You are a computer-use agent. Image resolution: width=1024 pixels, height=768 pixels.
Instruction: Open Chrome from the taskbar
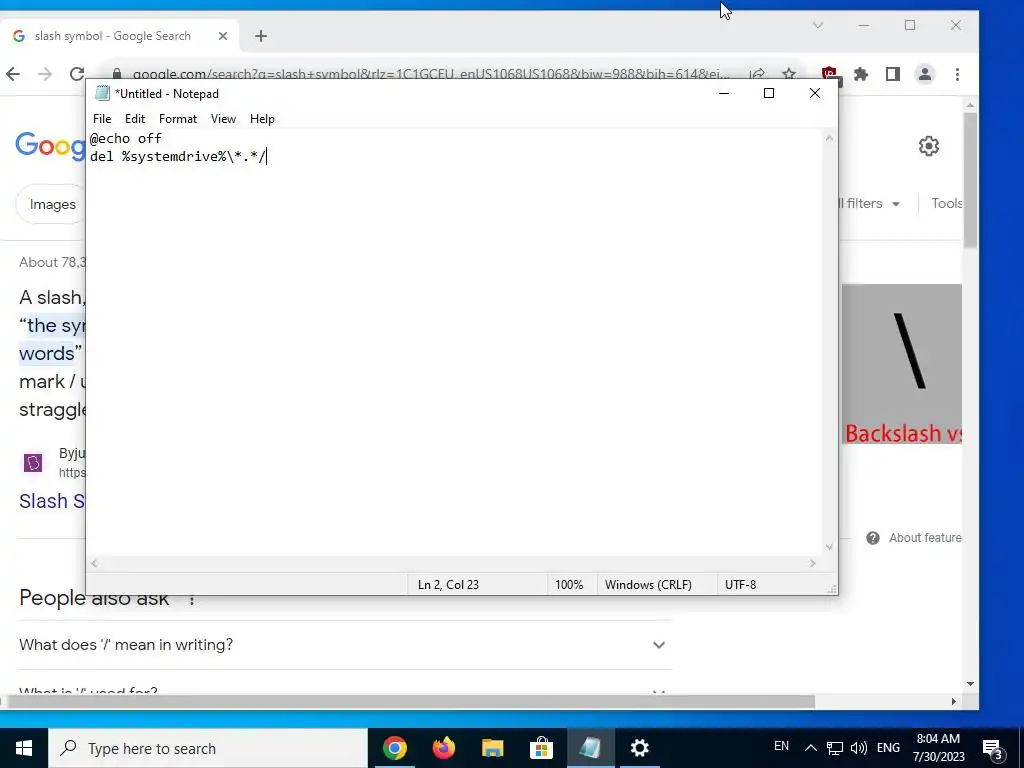click(394, 748)
